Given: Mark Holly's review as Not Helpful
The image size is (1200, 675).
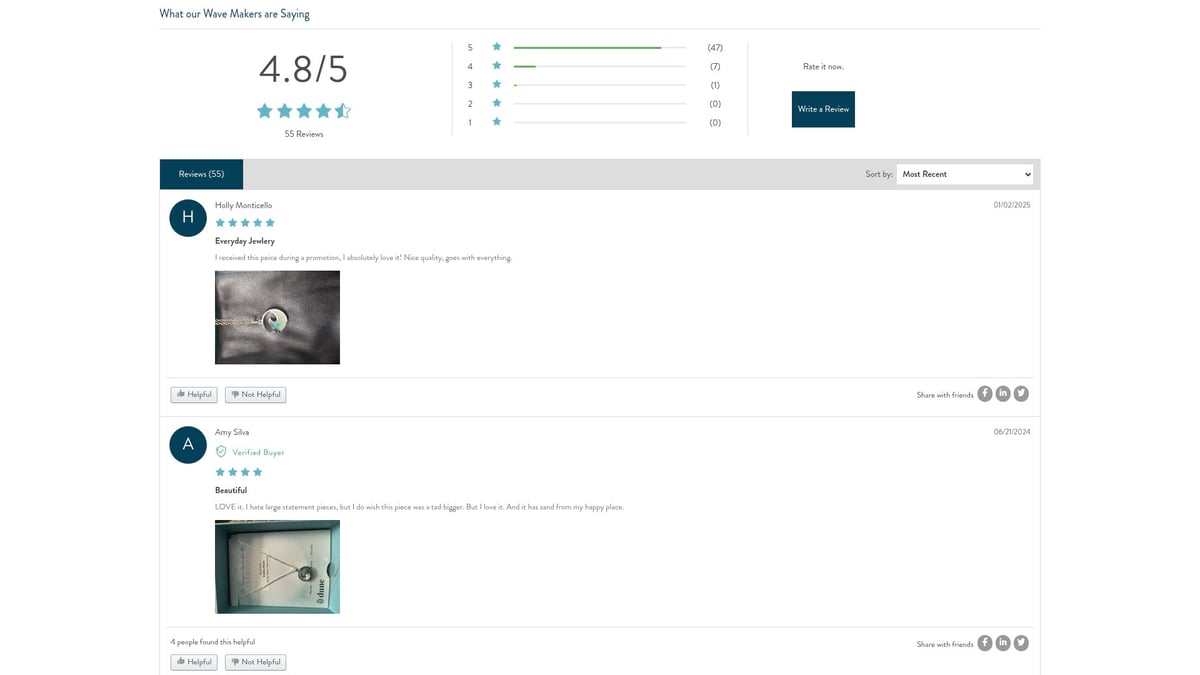Looking at the screenshot, I should pyautogui.click(x=255, y=395).
